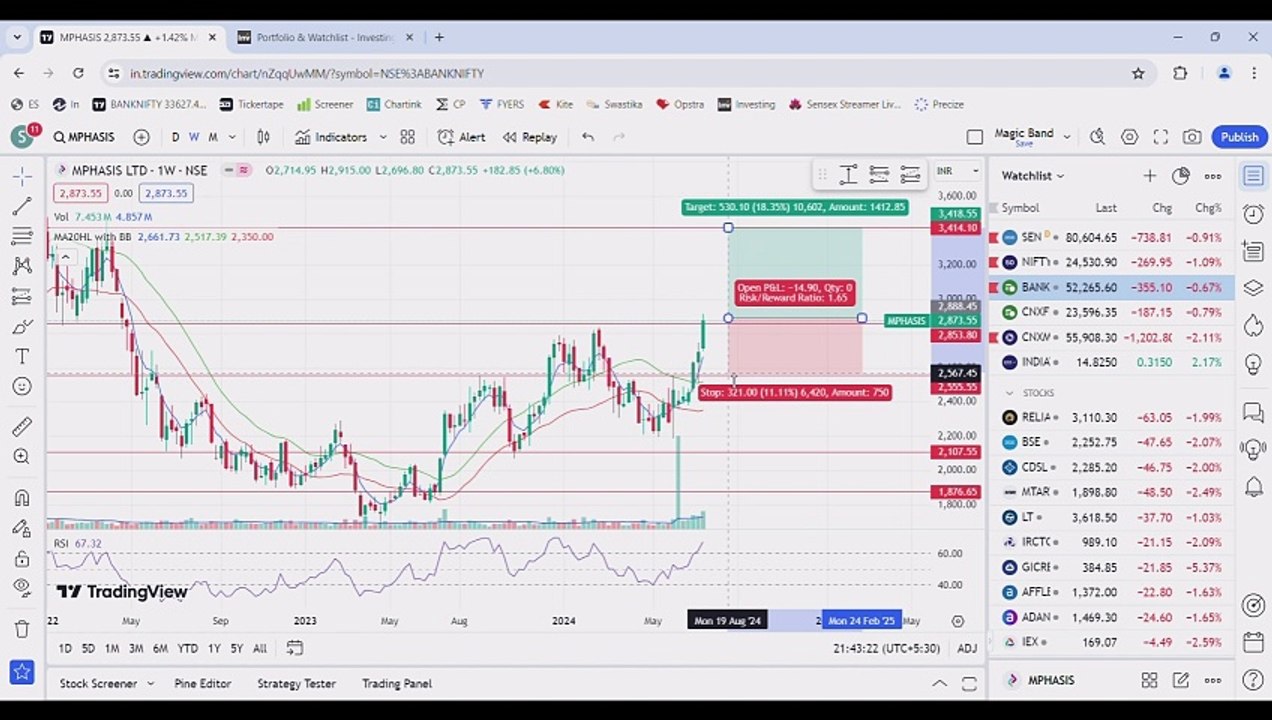Select the BANK row in watchlist
The height and width of the screenshot is (720, 1272).
pos(1111,287)
